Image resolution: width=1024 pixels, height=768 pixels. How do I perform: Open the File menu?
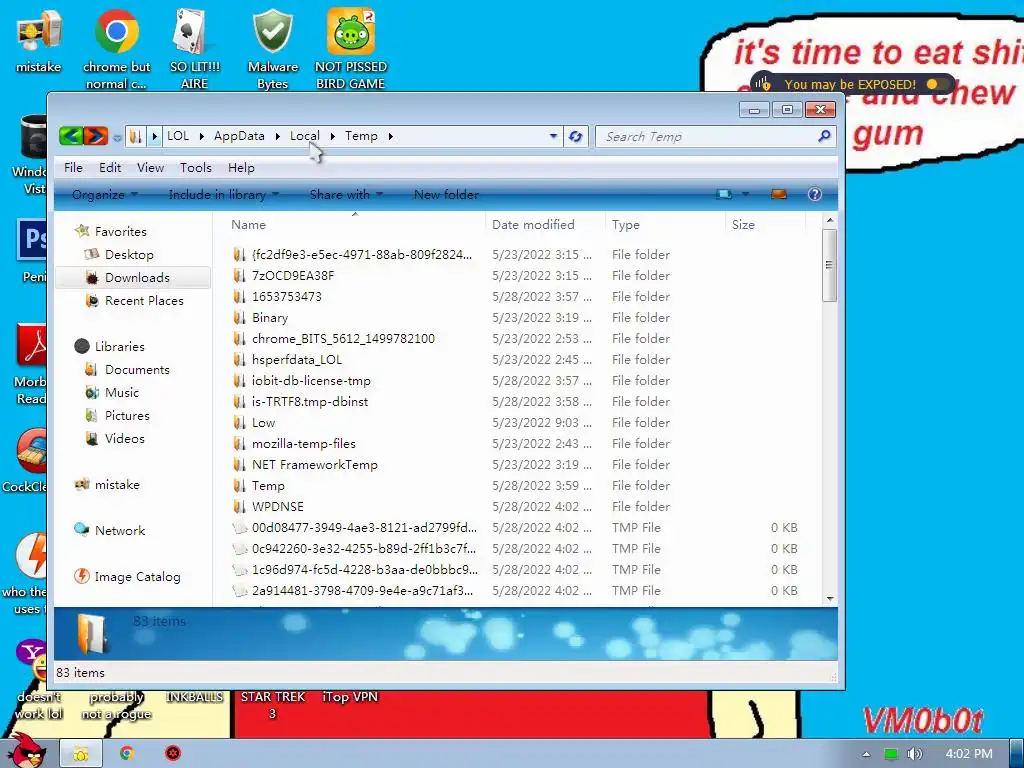(x=73, y=168)
